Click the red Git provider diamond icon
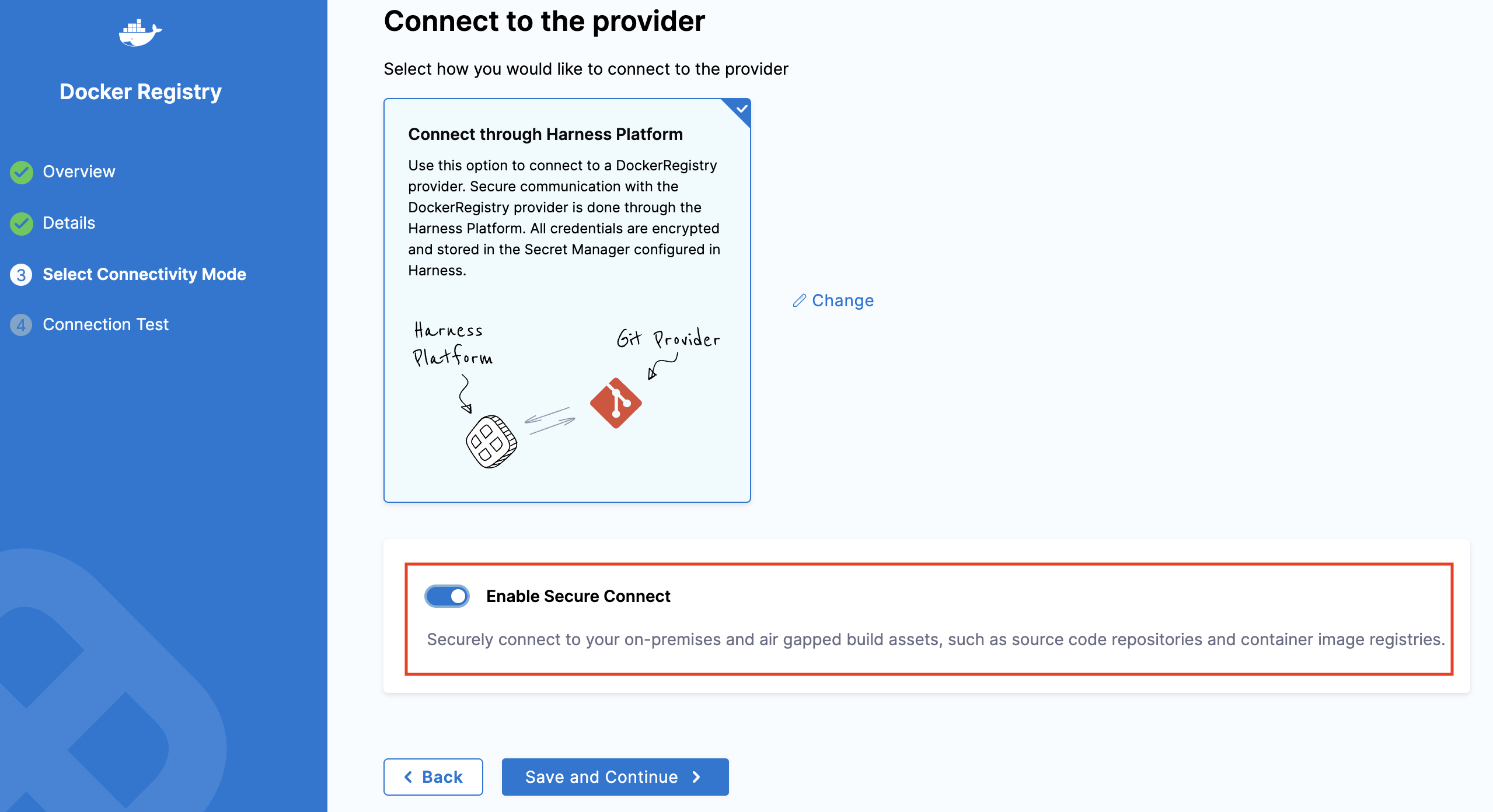This screenshot has width=1493, height=812. click(616, 403)
